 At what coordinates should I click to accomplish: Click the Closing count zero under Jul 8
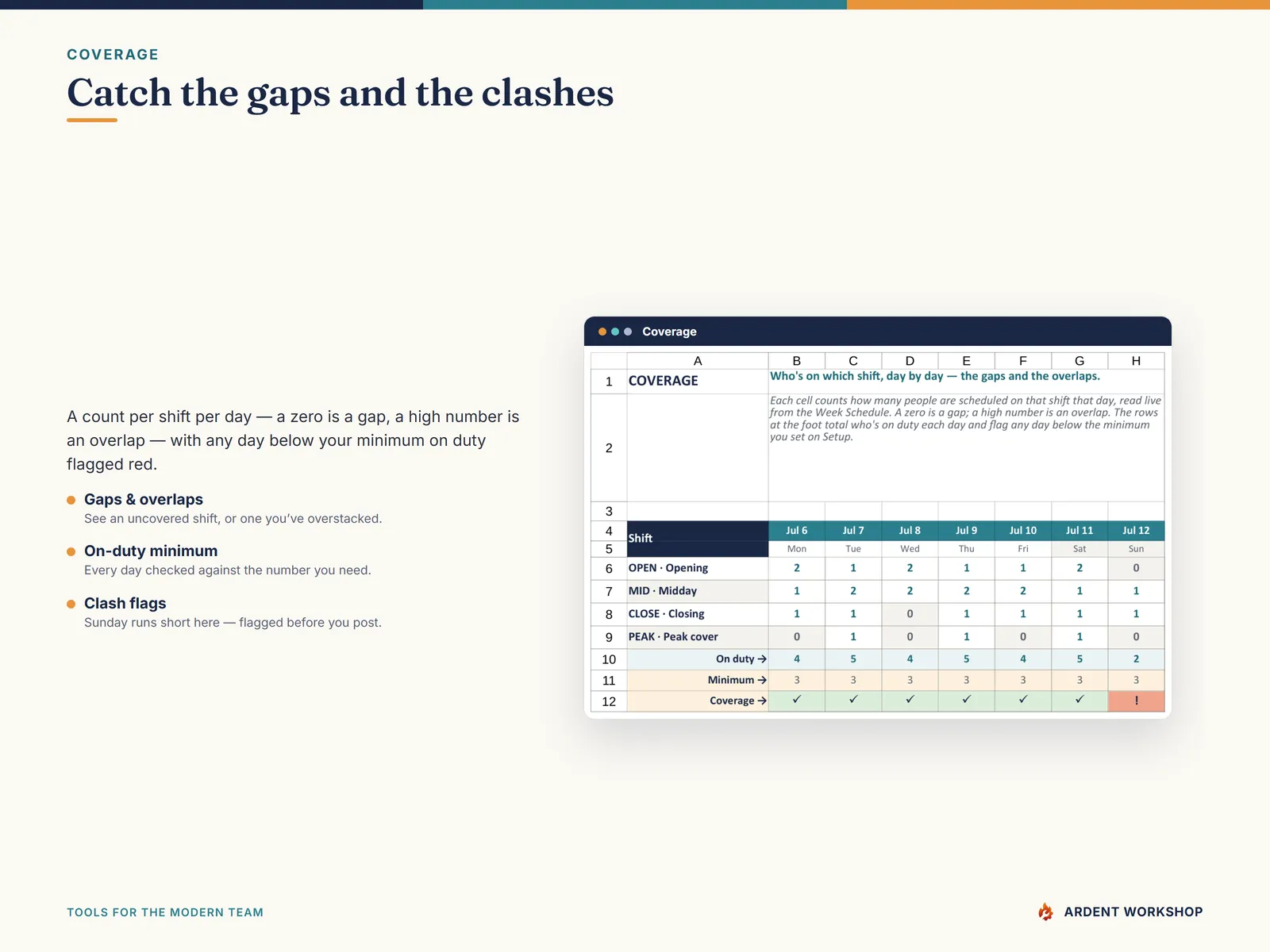click(x=910, y=614)
